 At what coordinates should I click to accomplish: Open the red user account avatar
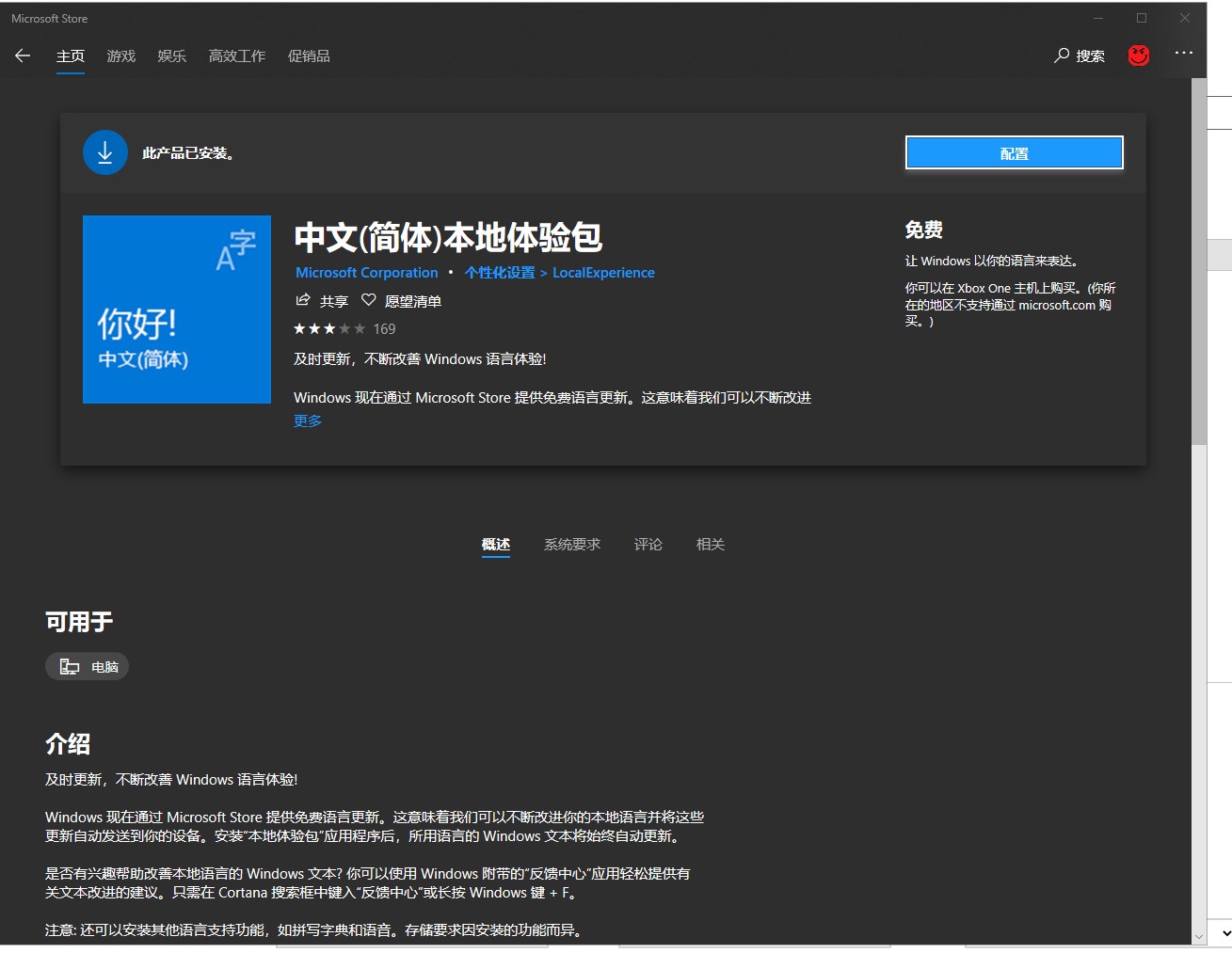pyautogui.click(x=1139, y=56)
